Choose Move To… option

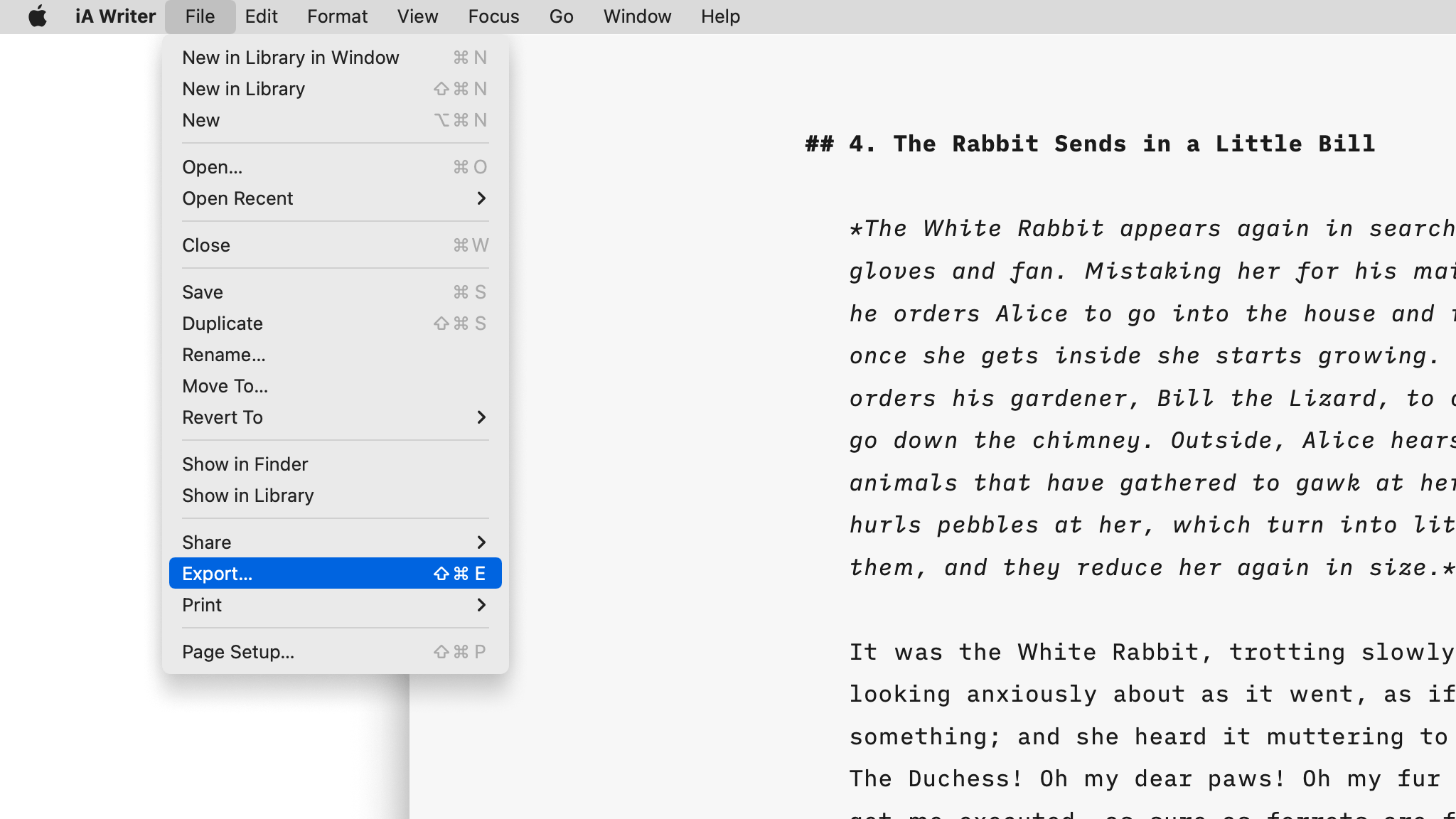(x=225, y=386)
